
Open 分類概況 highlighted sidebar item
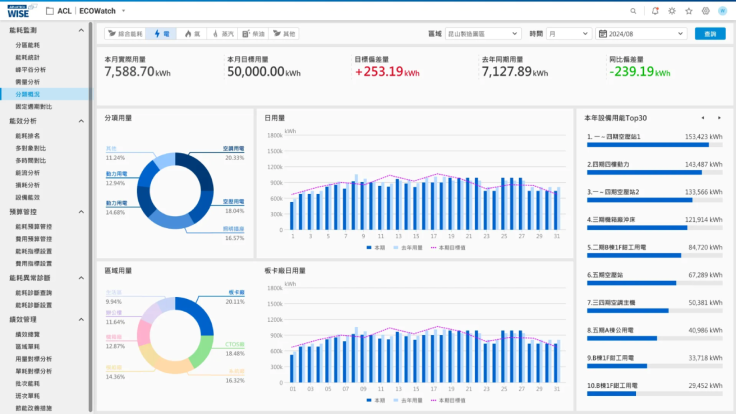click(45, 94)
